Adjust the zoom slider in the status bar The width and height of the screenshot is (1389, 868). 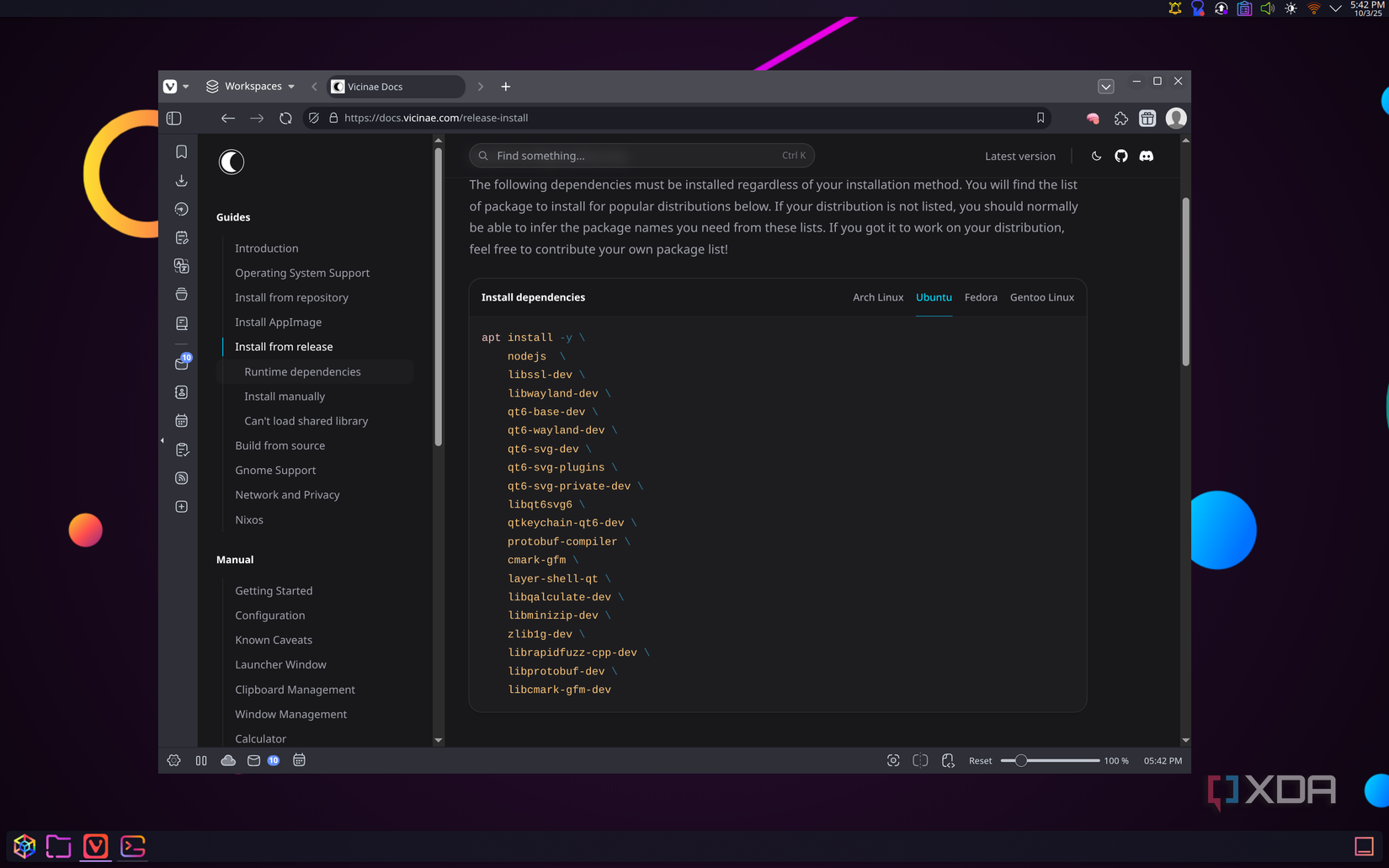click(x=1021, y=760)
